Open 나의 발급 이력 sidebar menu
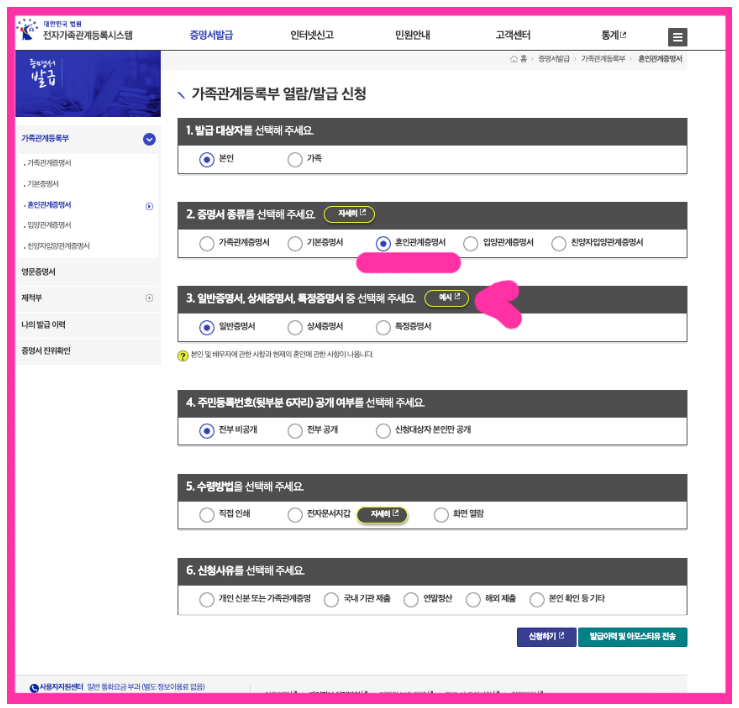Screen dimensions: 739x708 pyautogui.click(x=43, y=325)
